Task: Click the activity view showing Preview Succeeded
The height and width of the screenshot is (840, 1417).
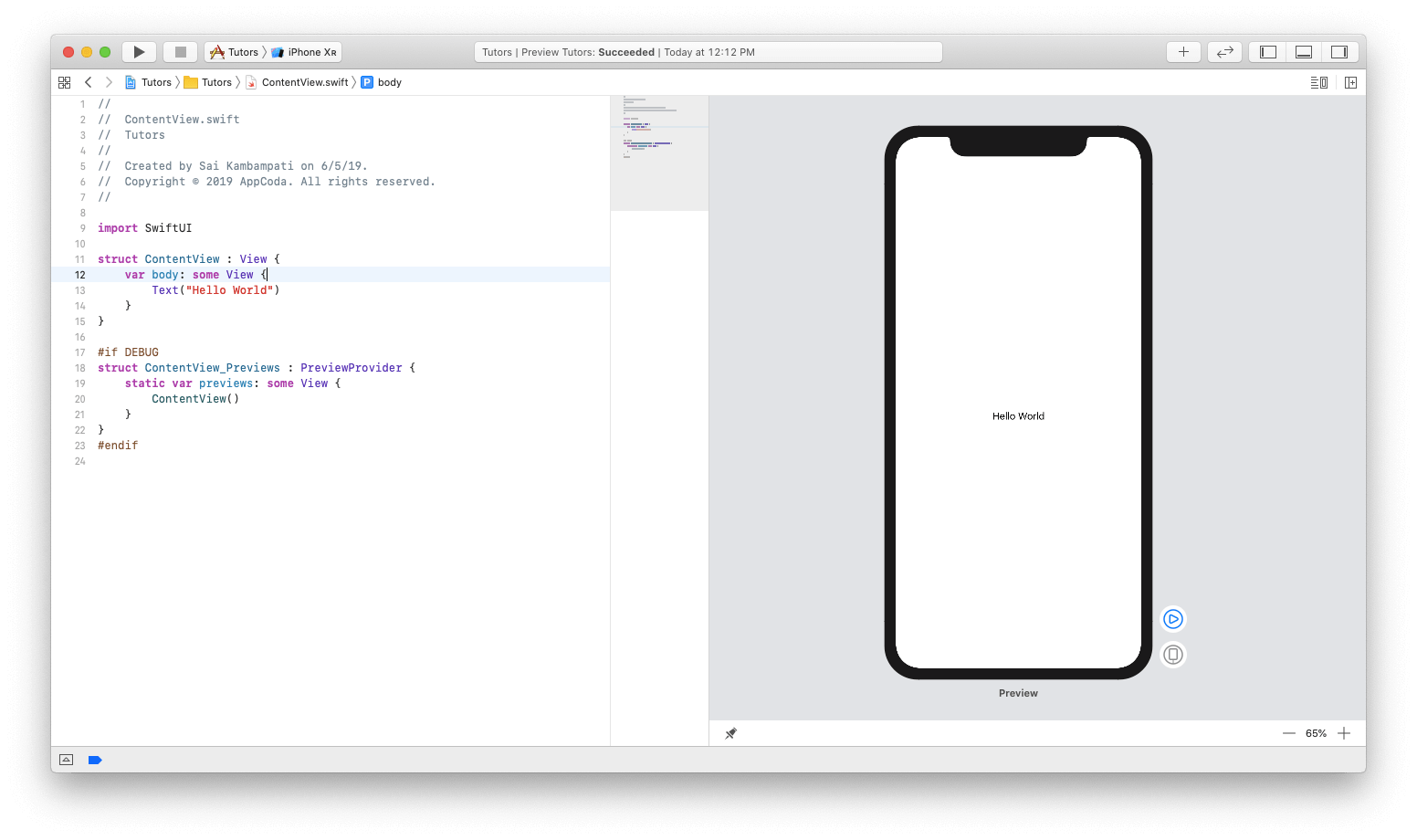Action: pos(708,51)
